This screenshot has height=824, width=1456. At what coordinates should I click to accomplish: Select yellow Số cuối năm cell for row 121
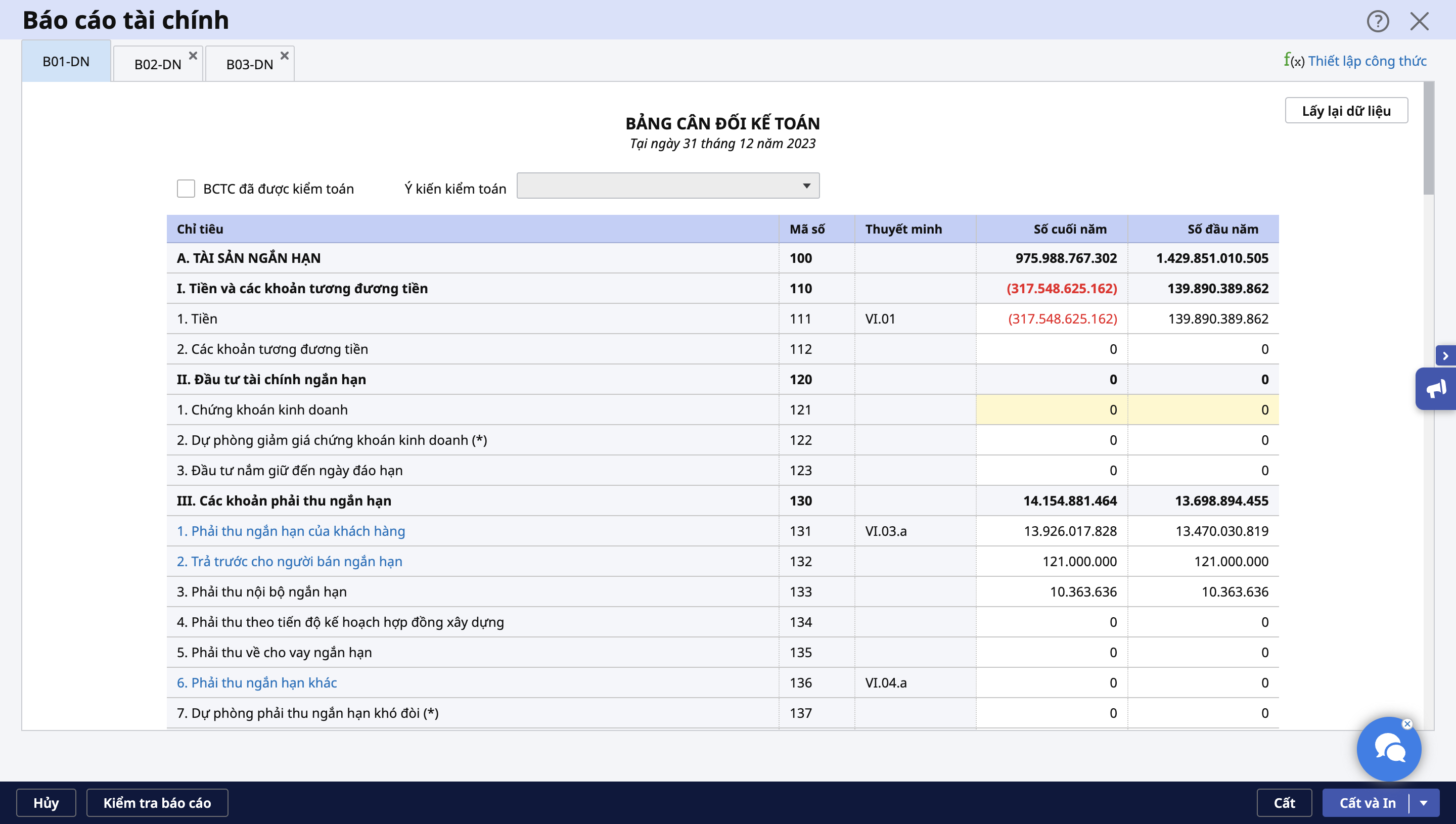(x=1052, y=410)
